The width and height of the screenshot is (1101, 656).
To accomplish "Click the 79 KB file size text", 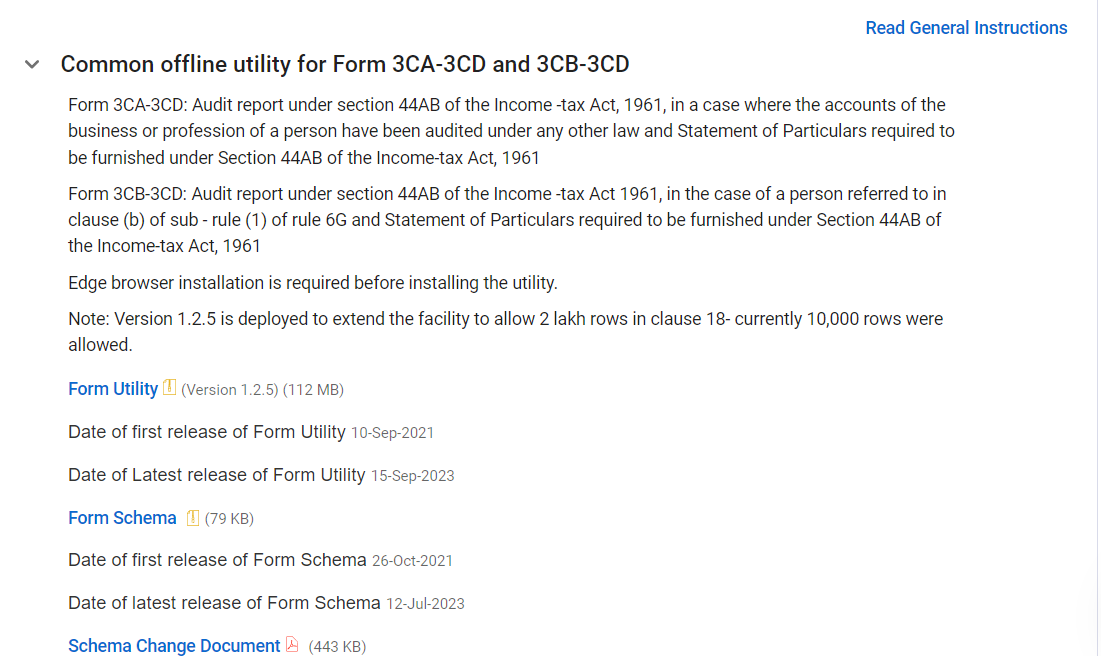I will [x=229, y=519].
